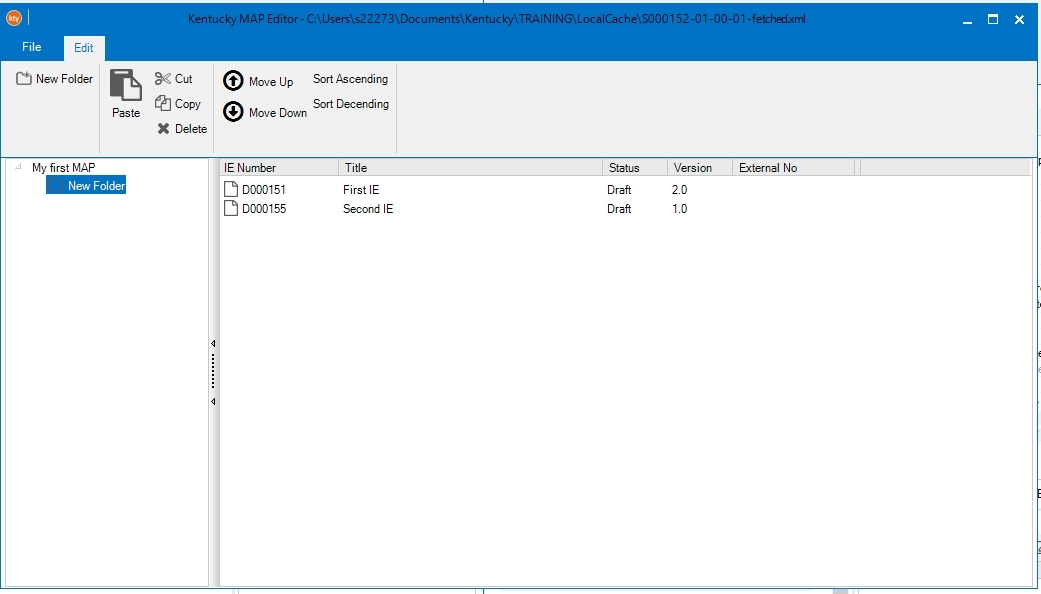Click the Copy icon
Screen dimensions: 1041x594
(163, 103)
